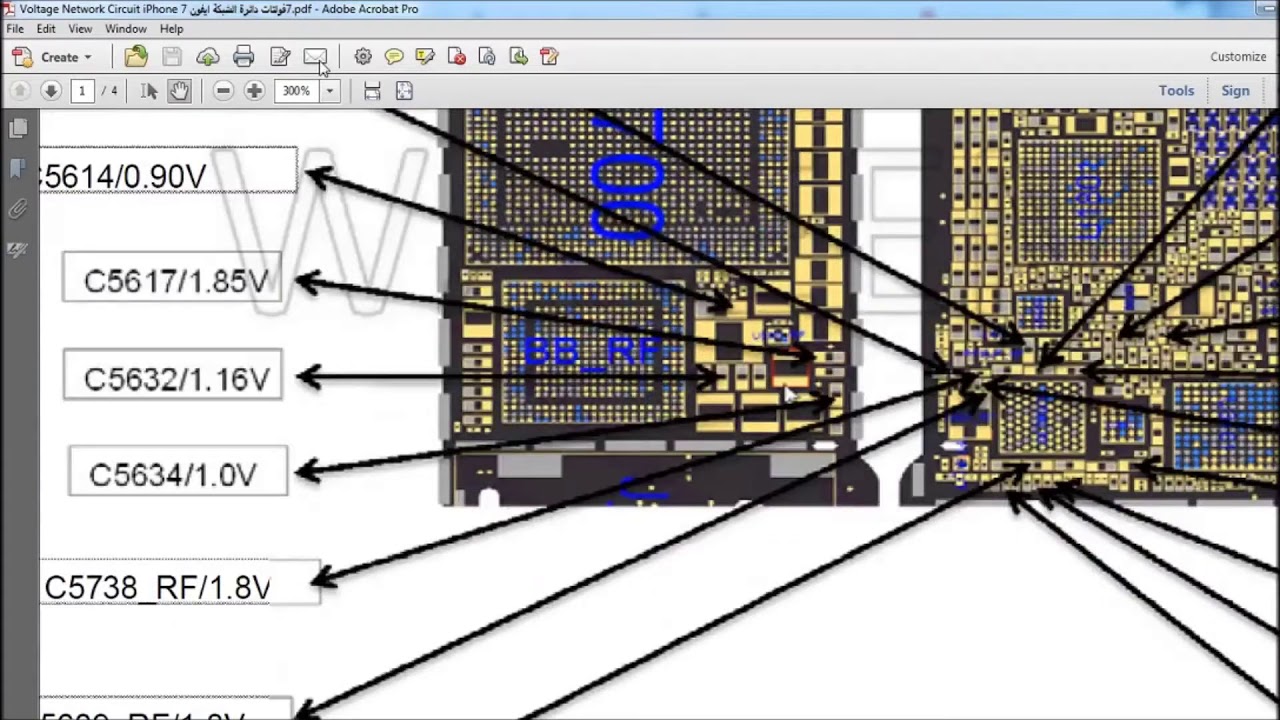1280x720 pixels.
Task: Click the cloud upload icon
Action: pos(208,57)
